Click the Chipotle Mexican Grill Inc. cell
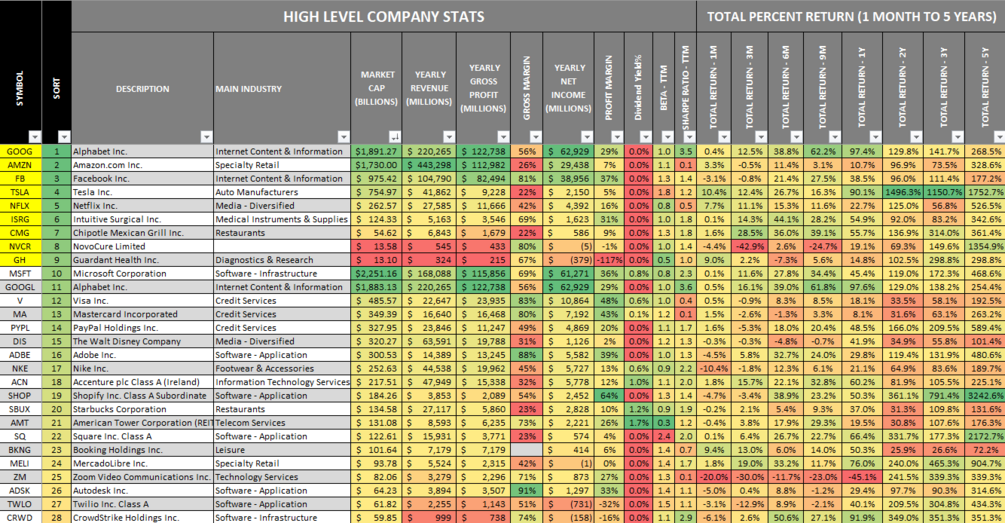This screenshot has height=523, width=1005. [142, 233]
